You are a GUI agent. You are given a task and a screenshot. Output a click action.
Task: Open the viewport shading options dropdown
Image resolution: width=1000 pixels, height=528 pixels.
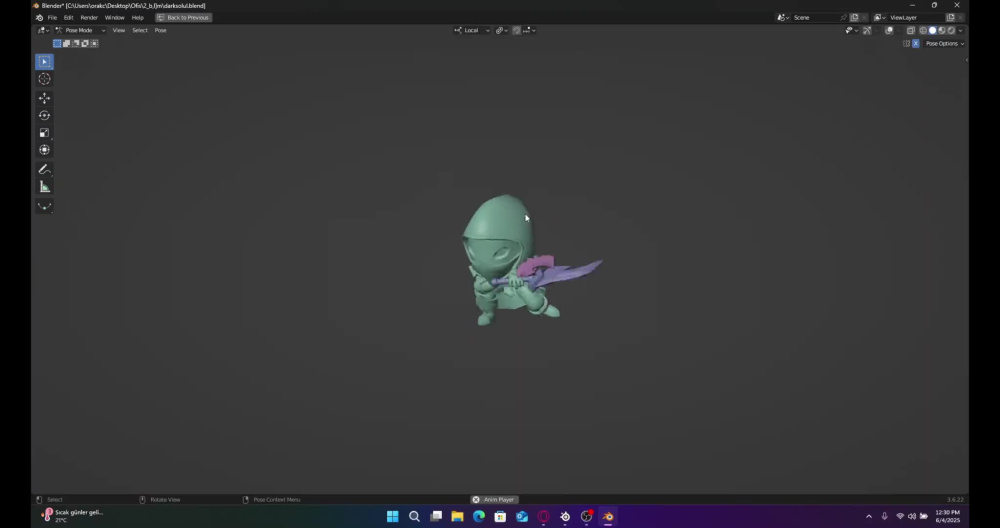coord(960,30)
